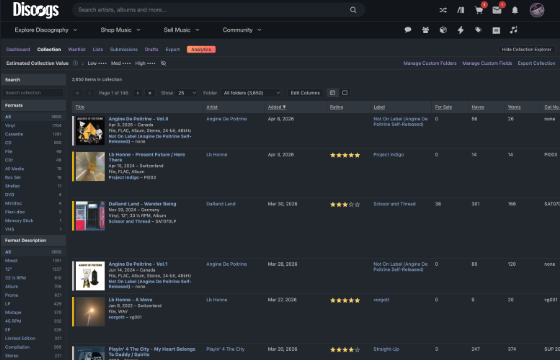
Task: Open the Dalland Land album cover thumbnail
Action: [90, 216]
